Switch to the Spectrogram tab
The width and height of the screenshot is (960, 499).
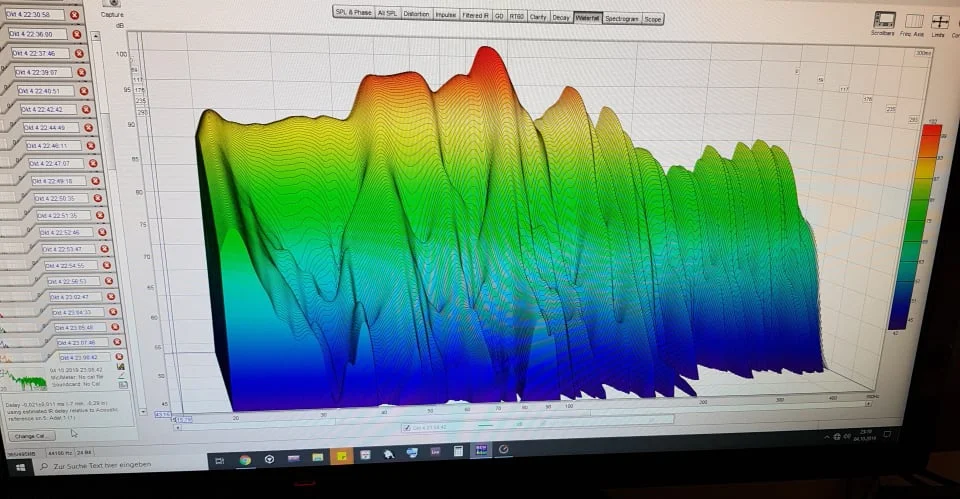click(x=622, y=19)
